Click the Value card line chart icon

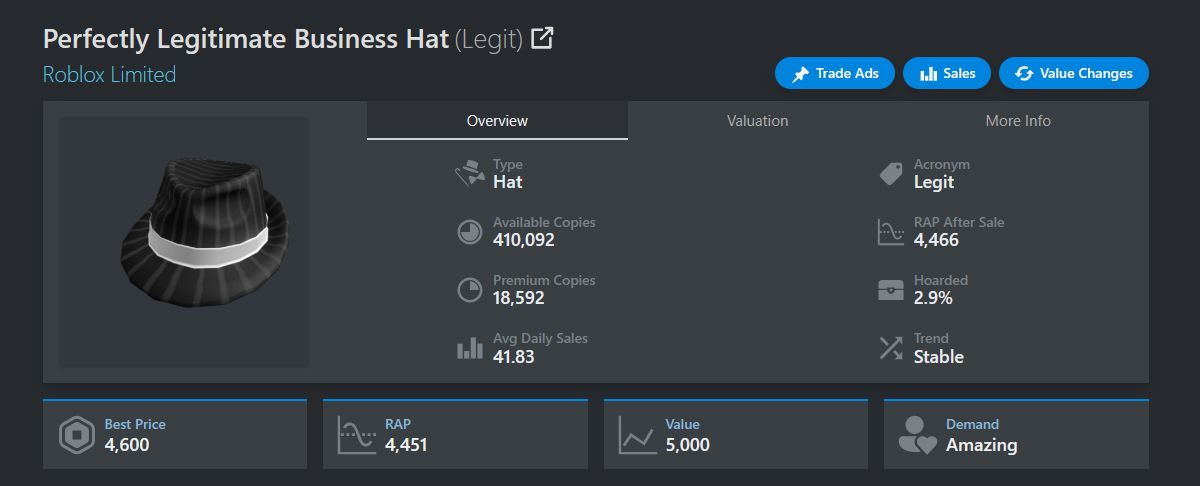[x=637, y=435]
